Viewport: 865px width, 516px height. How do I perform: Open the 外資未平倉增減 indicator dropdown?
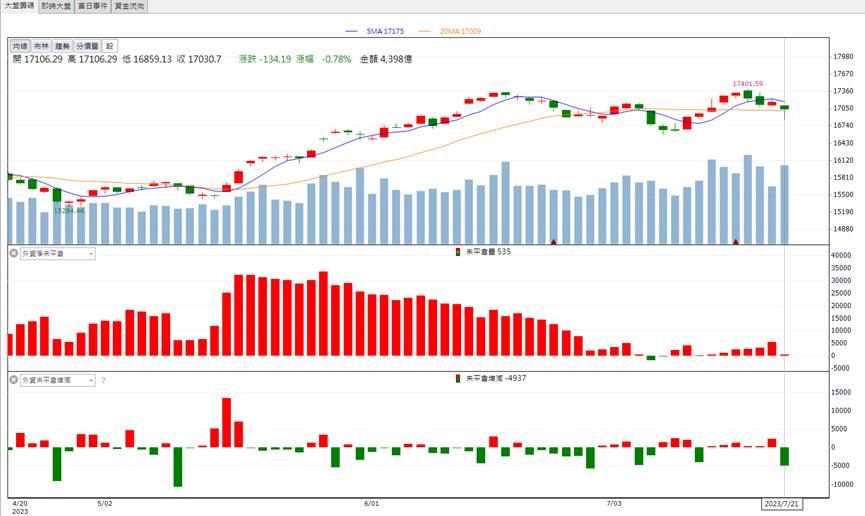click(57, 380)
